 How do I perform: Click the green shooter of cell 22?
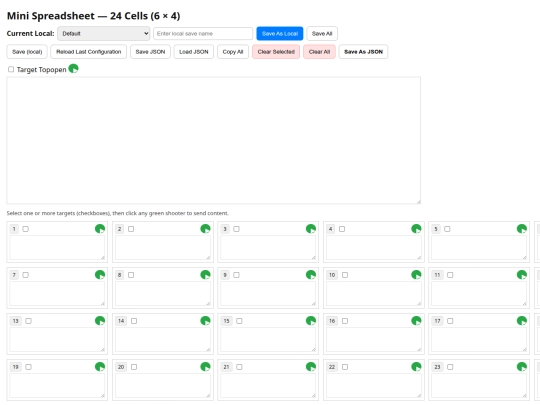tap(416, 367)
